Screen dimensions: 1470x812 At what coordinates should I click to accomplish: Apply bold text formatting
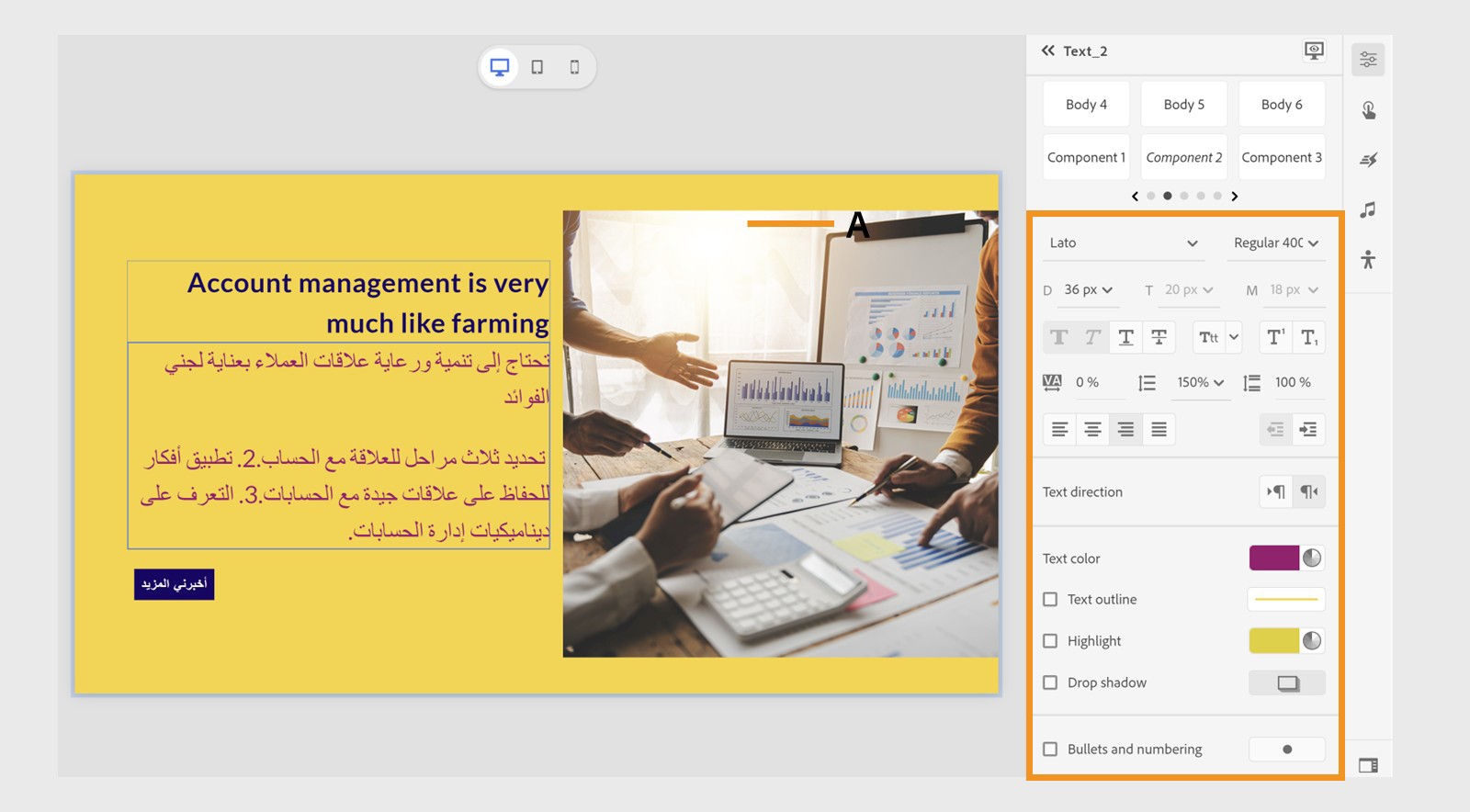[x=1059, y=337]
